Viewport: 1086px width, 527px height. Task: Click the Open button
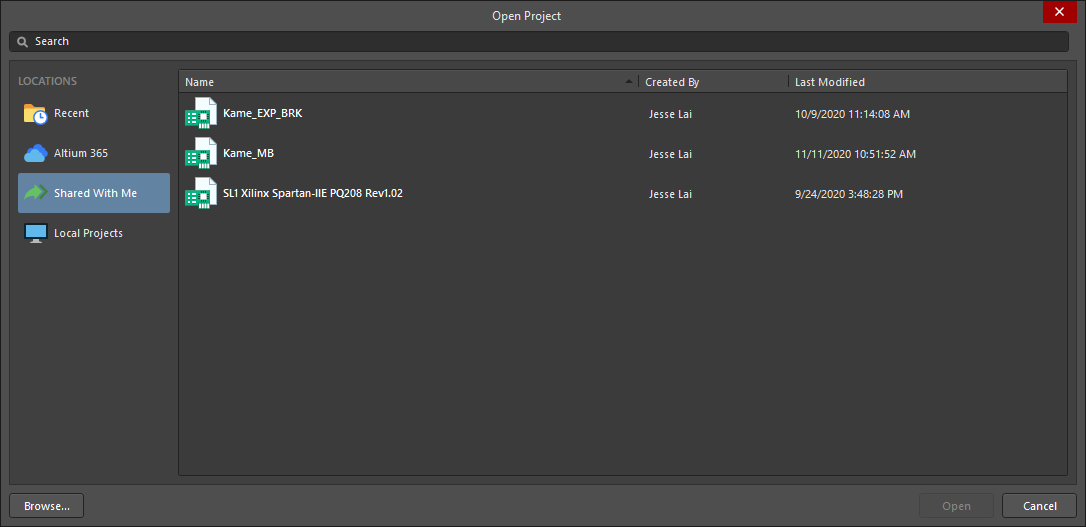pyautogui.click(x=956, y=506)
